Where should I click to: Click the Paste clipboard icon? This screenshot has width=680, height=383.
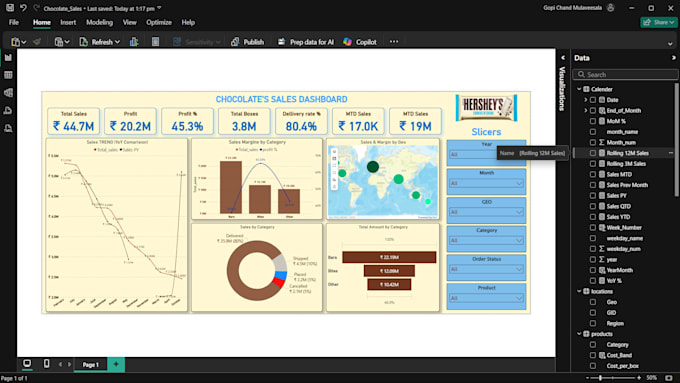tap(16, 42)
